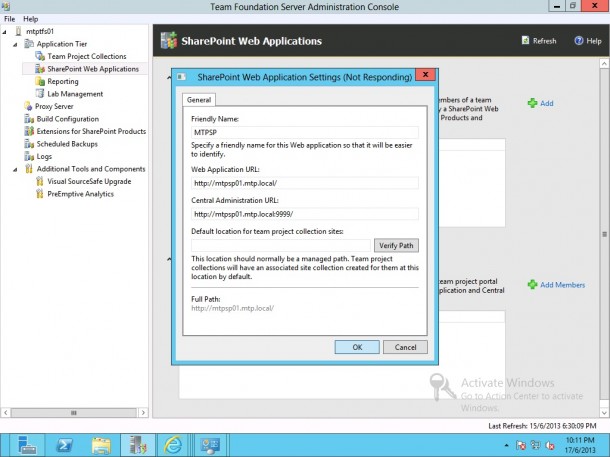Open the File menu

(x=9, y=19)
